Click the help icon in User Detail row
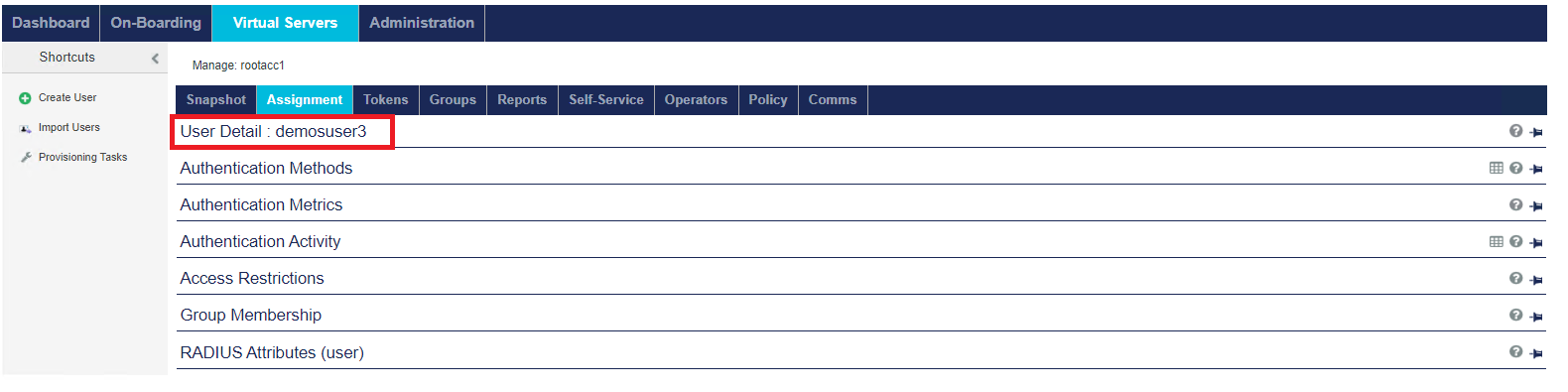Image resolution: width=1568 pixels, height=392 pixels. click(x=1515, y=131)
